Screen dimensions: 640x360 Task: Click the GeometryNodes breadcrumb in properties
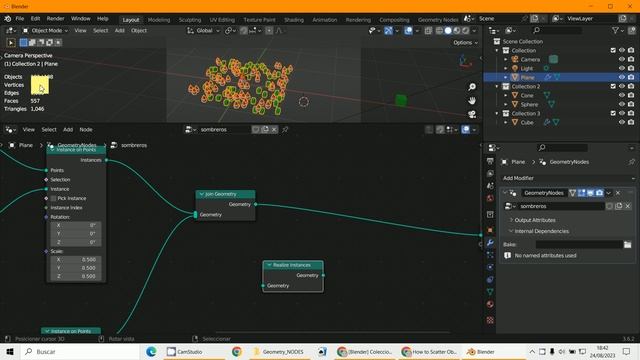click(x=569, y=162)
